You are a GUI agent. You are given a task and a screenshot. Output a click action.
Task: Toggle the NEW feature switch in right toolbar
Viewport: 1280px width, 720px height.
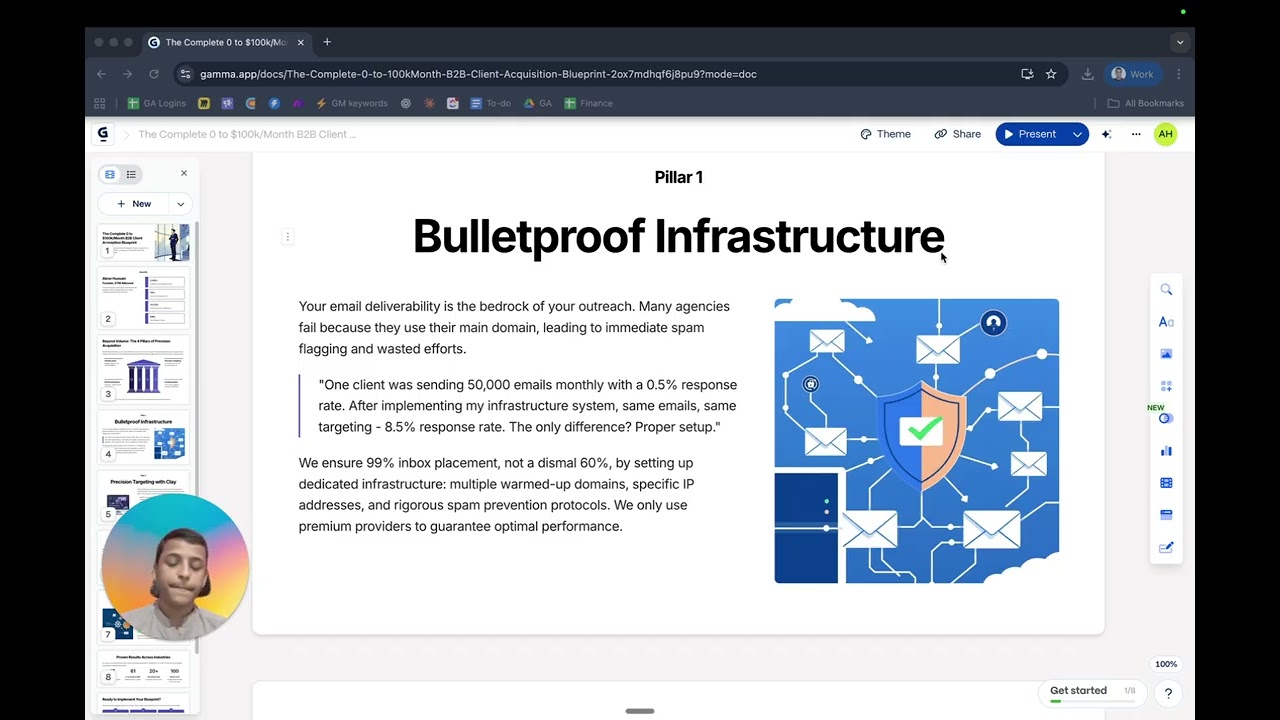pyautogui.click(x=1166, y=418)
